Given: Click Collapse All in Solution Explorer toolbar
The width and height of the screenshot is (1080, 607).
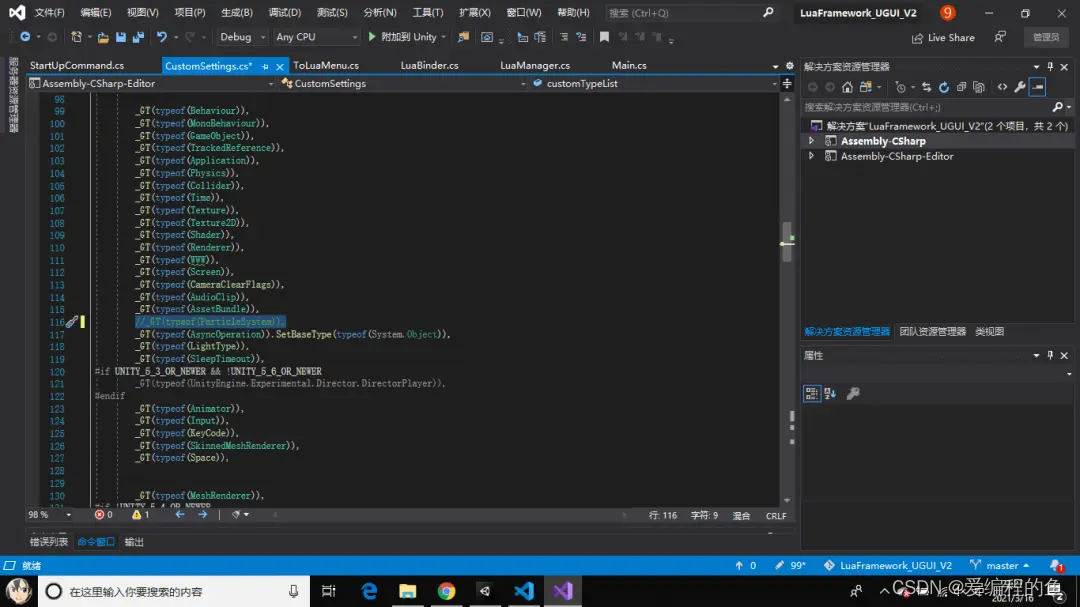Looking at the screenshot, I should (x=962, y=87).
